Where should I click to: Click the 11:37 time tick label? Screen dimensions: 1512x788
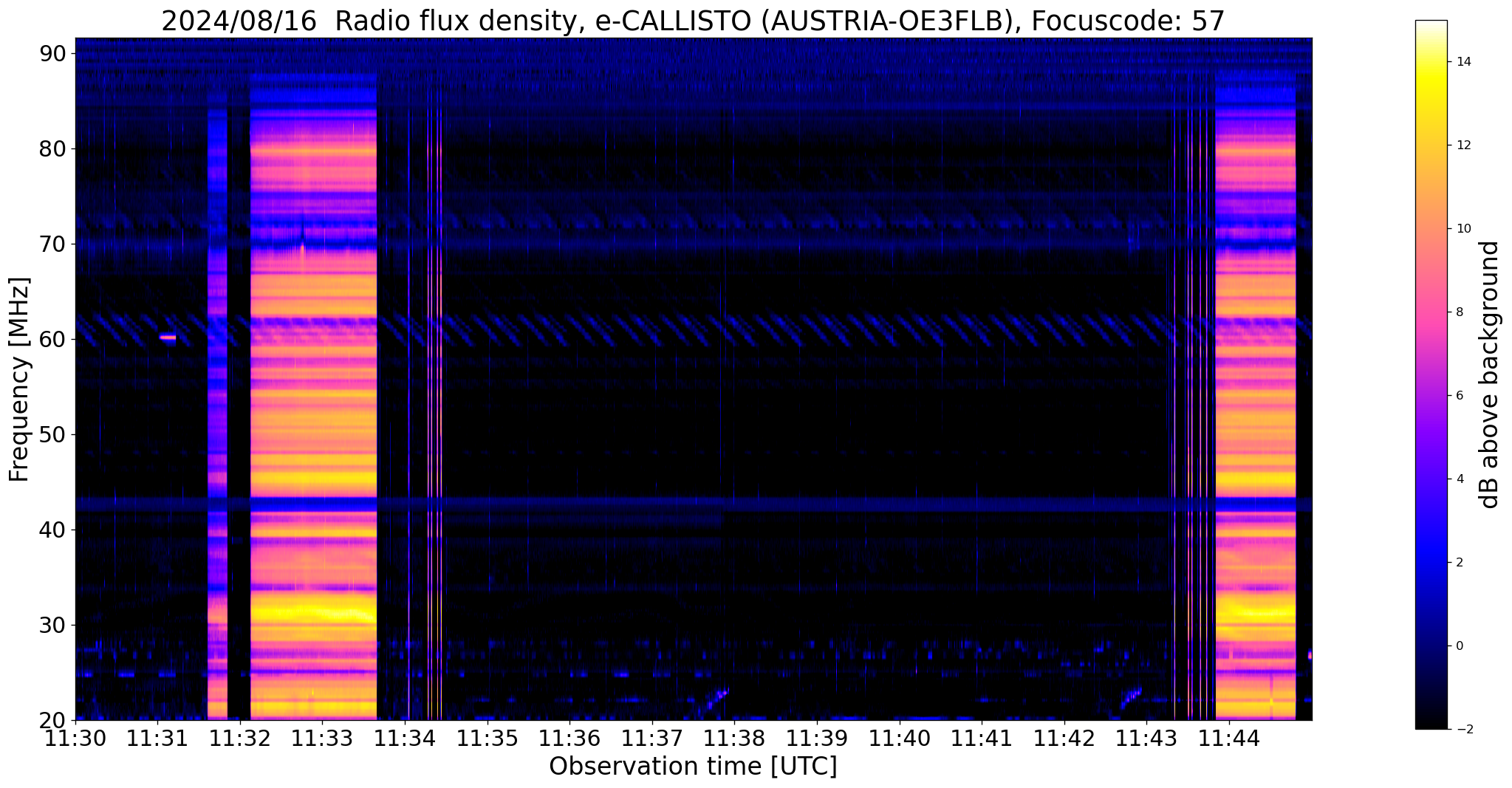(652, 739)
